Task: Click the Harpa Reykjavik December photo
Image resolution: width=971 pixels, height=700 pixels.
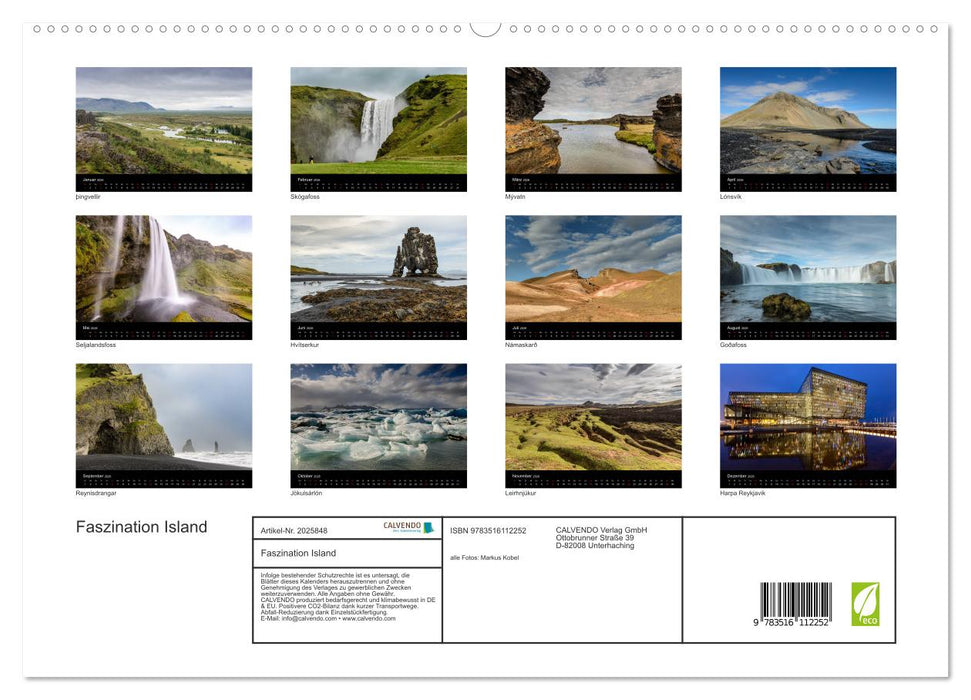Action: click(x=807, y=424)
